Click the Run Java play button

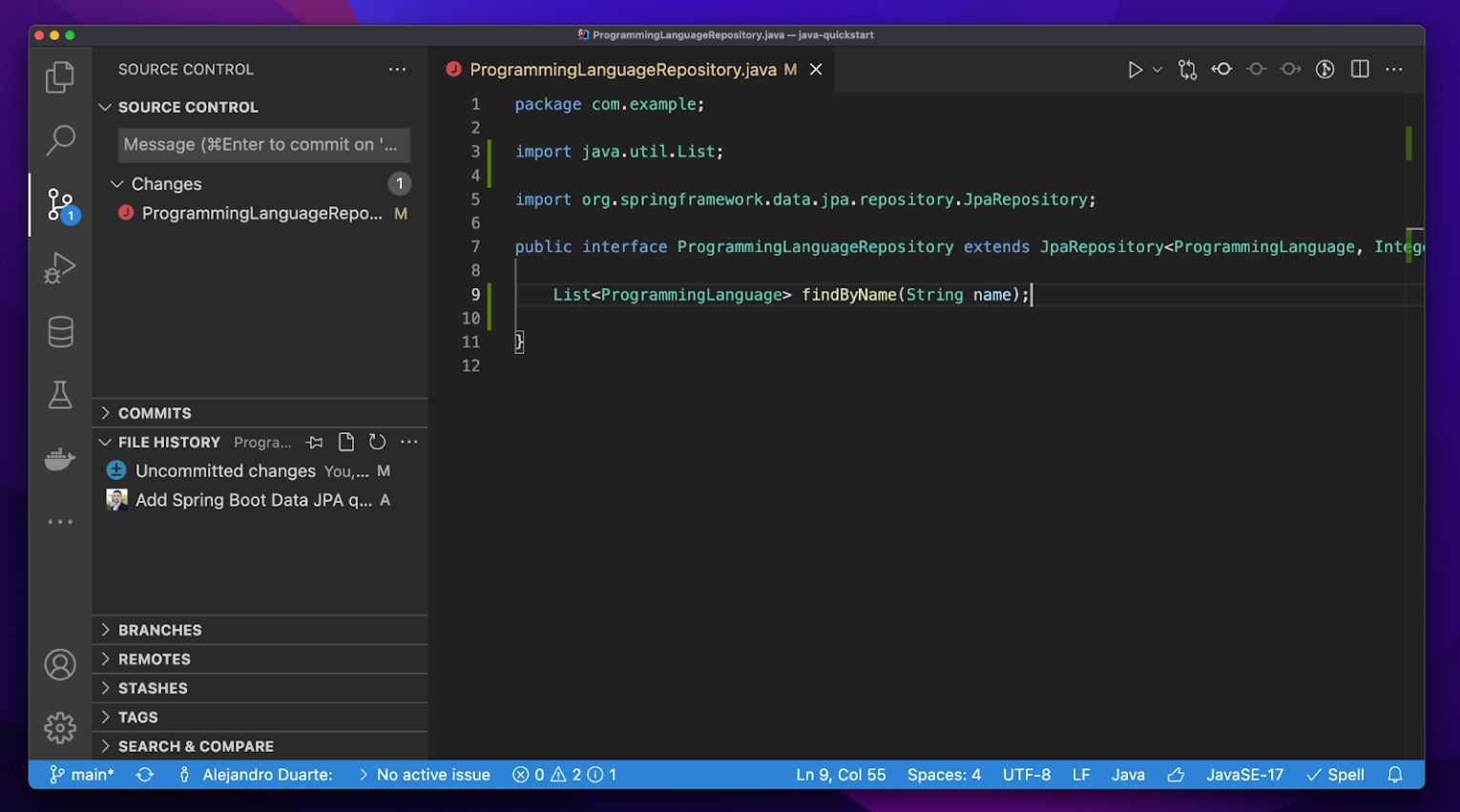click(x=1135, y=70)
